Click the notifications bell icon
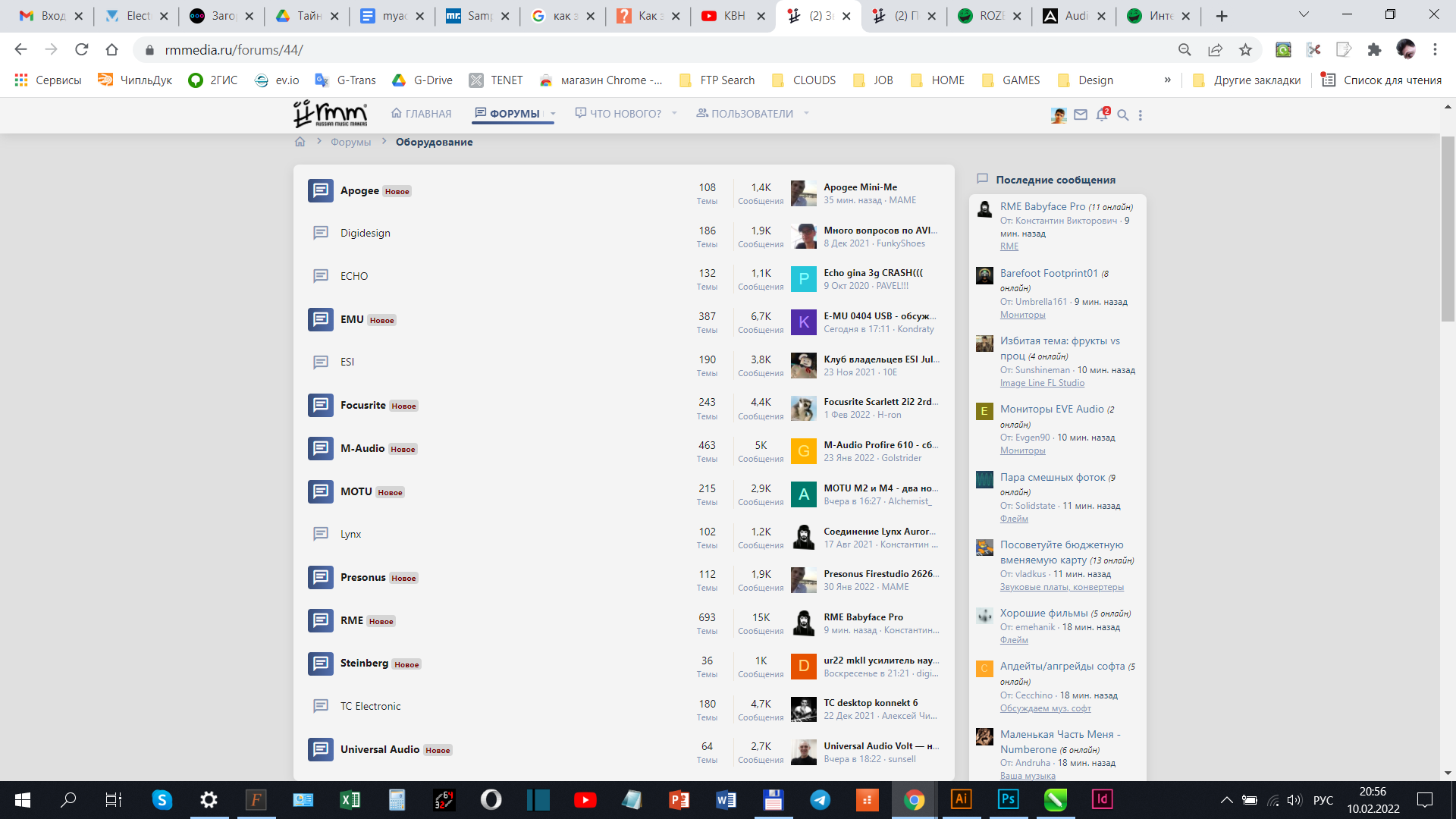Screen dimensions: 1456x819 click(x=1102, y=115)
